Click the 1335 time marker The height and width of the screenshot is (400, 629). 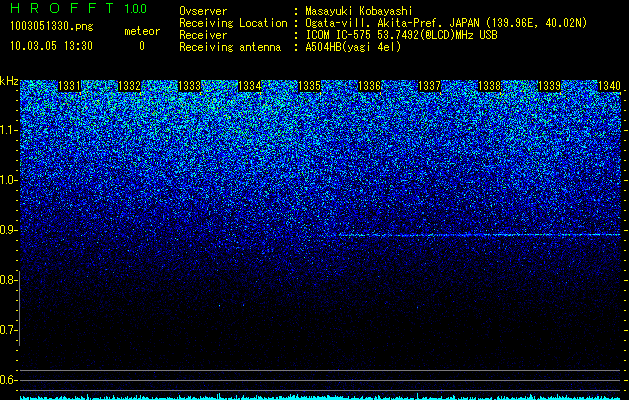click(x=310, y=86)
